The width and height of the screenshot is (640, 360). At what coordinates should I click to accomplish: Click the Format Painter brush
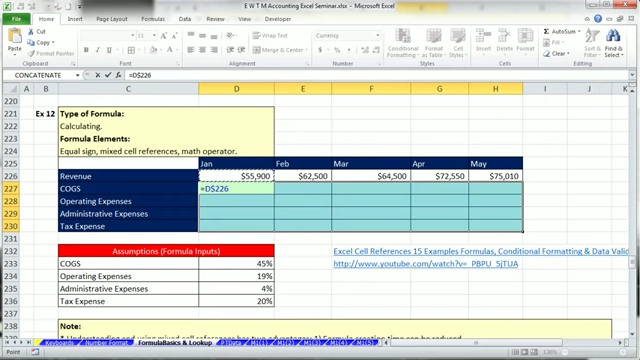click(x=31, y=53)
